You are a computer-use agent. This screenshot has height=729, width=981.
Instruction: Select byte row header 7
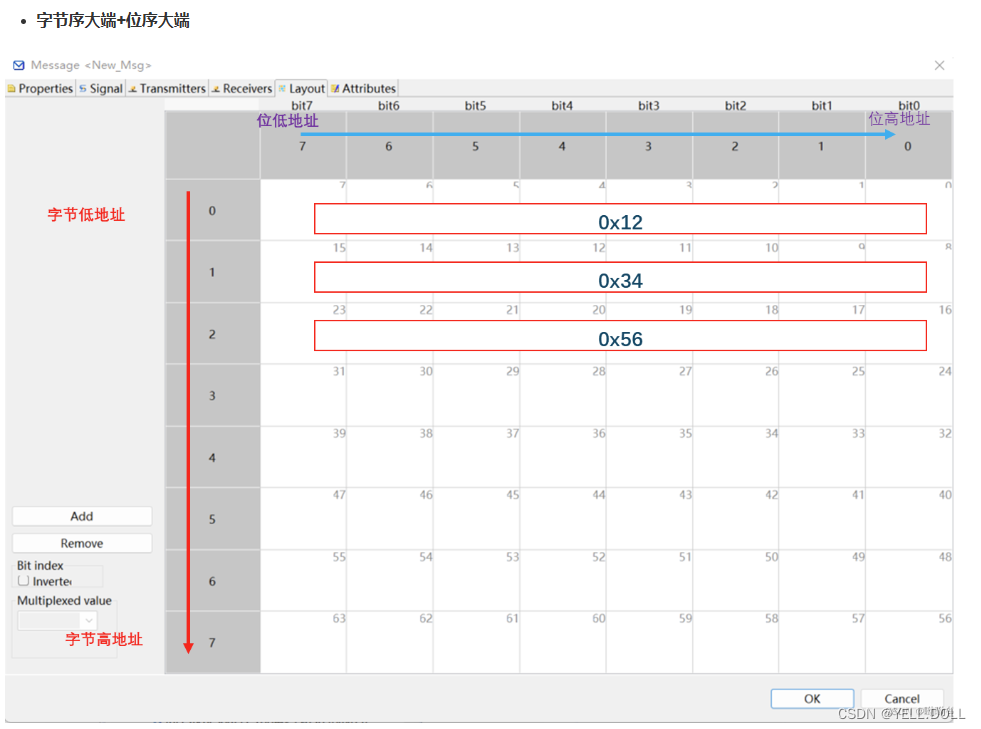click(x=213, y=643)
